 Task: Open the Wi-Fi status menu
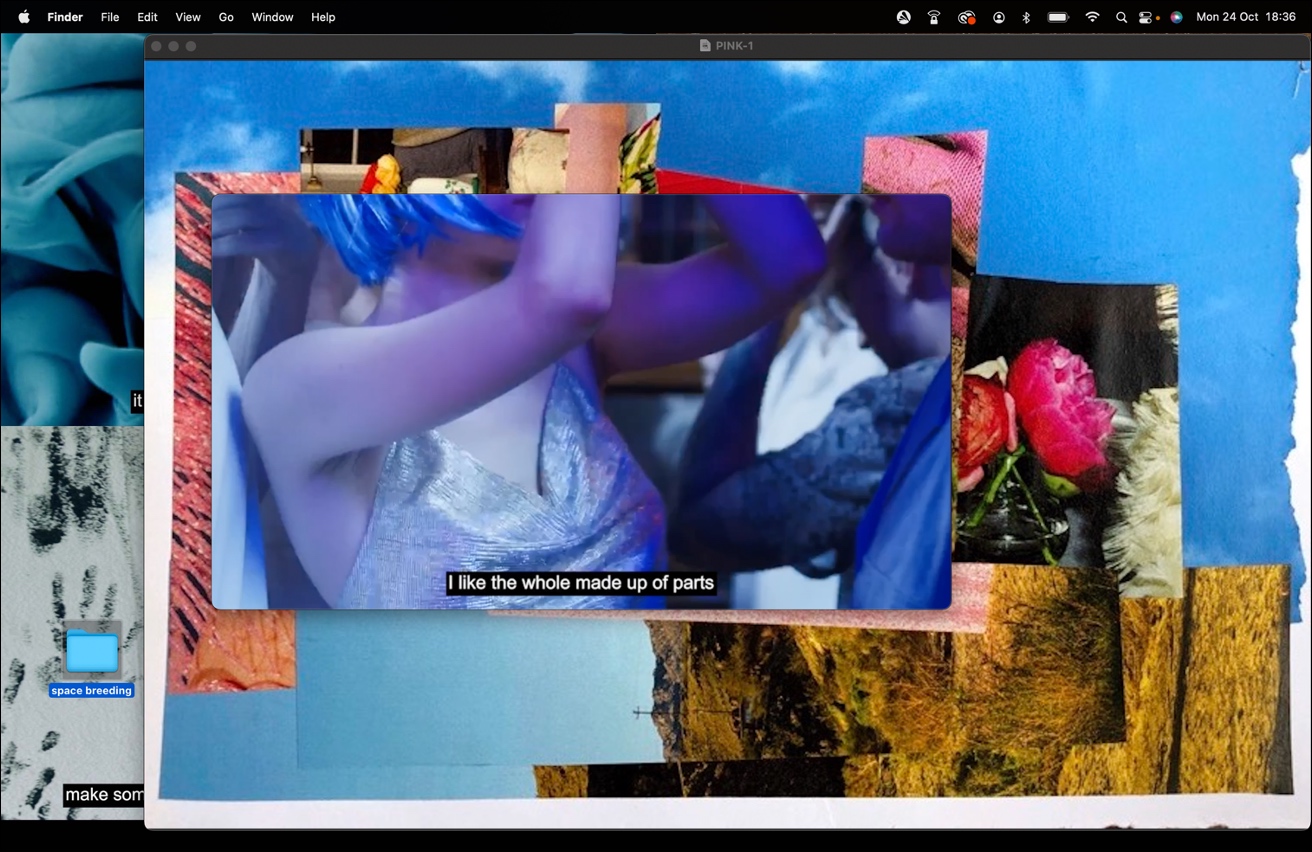[x=1092, y=17]
